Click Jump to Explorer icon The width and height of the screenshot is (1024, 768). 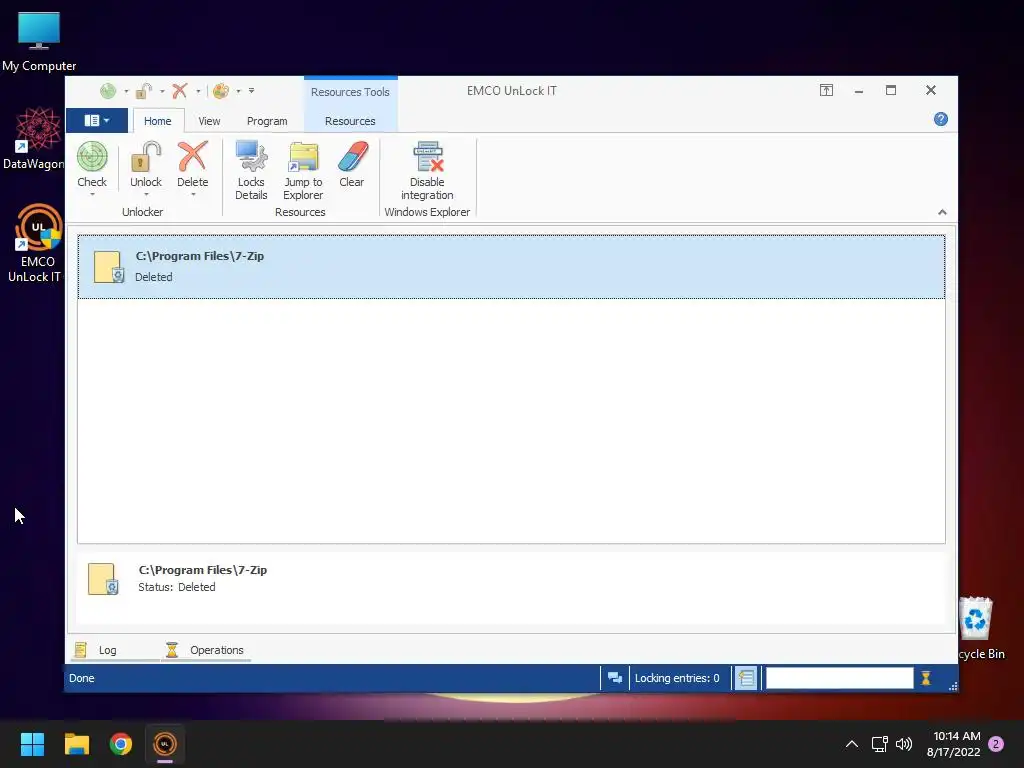click(303, 157)
